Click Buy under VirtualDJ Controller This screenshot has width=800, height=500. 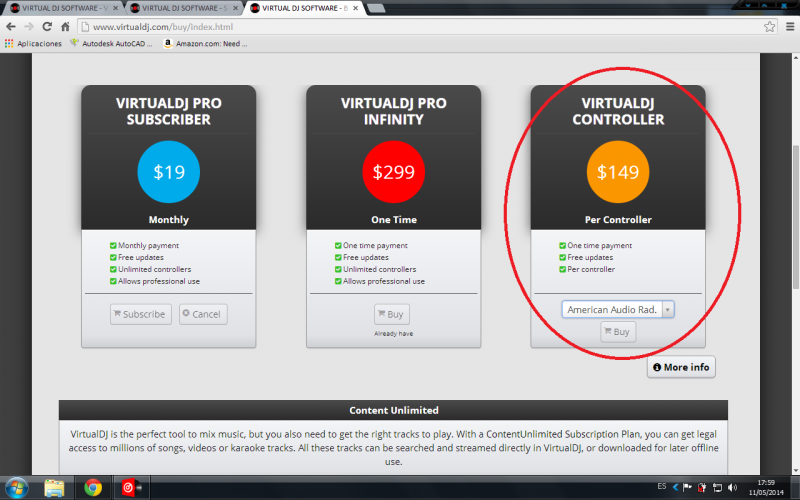618,332
